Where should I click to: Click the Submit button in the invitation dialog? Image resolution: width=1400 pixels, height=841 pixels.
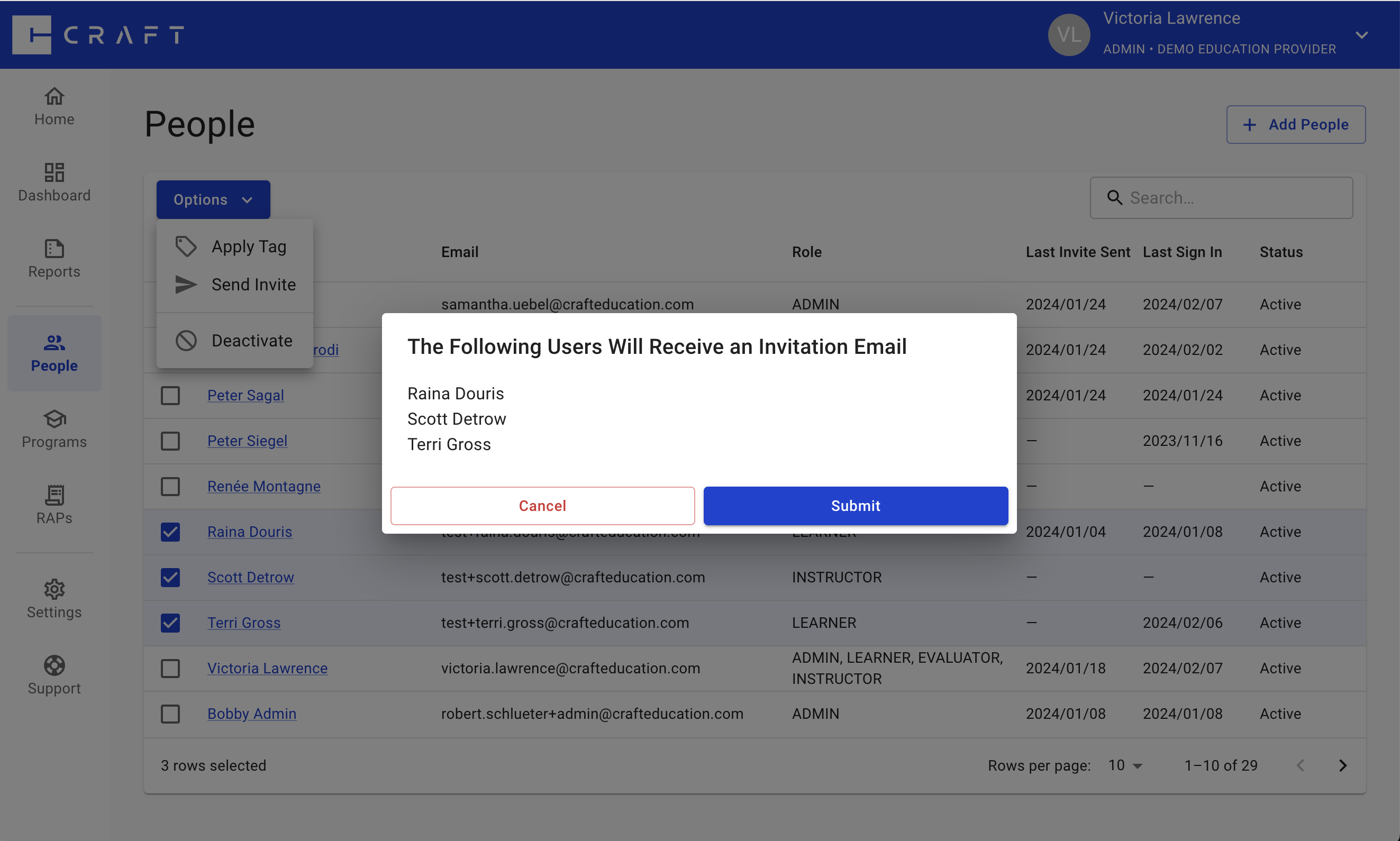click(854, 505)
